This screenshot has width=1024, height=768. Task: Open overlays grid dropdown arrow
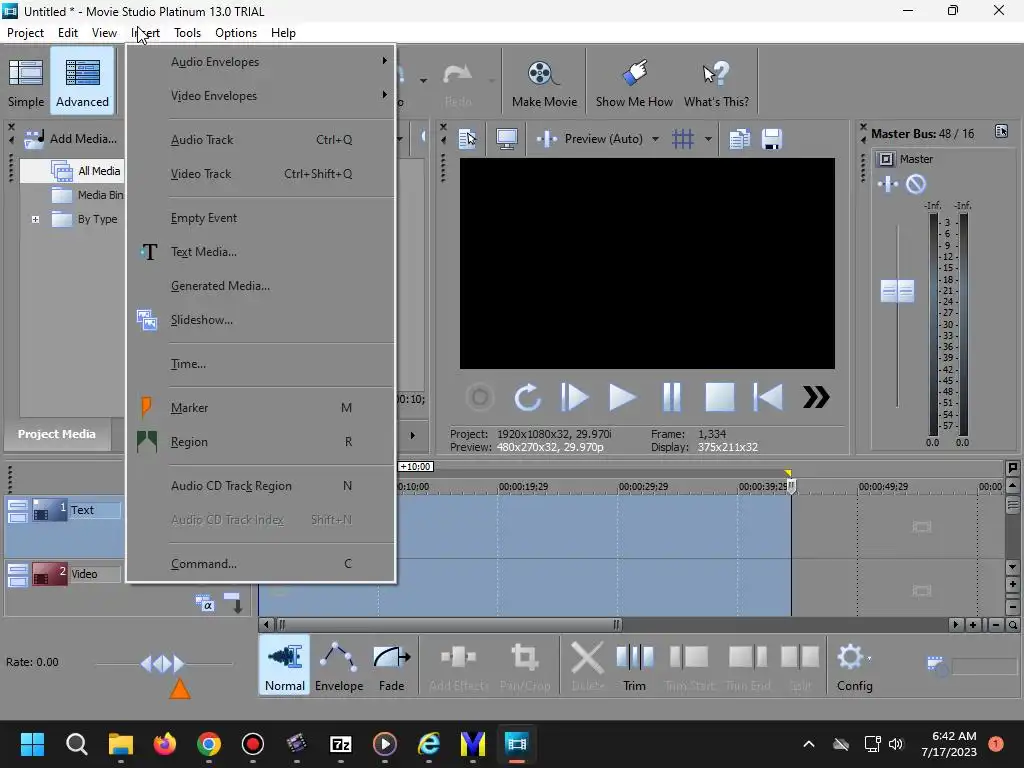[708, 138]
